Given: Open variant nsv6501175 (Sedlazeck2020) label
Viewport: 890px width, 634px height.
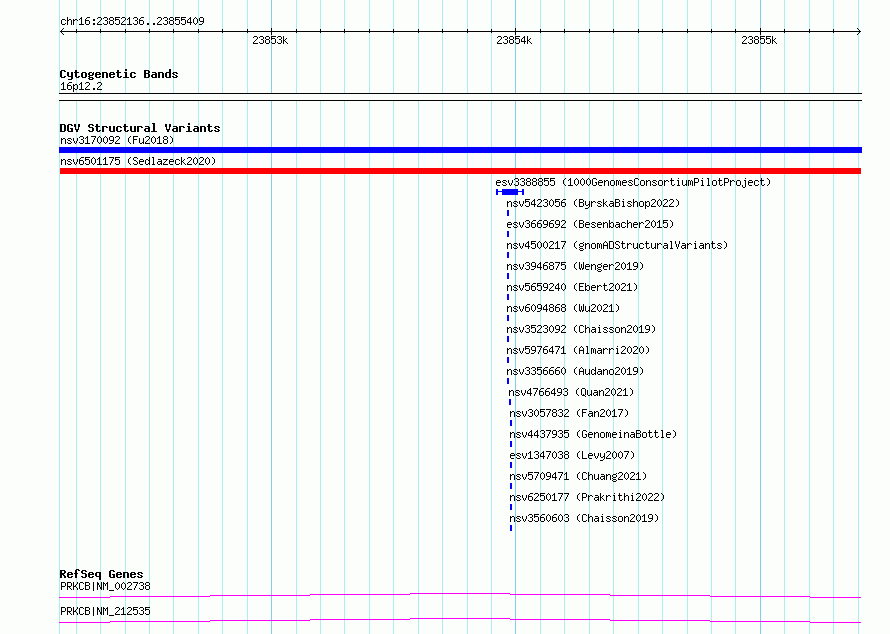Looking at the screenshot, I should tap(138, 161).
